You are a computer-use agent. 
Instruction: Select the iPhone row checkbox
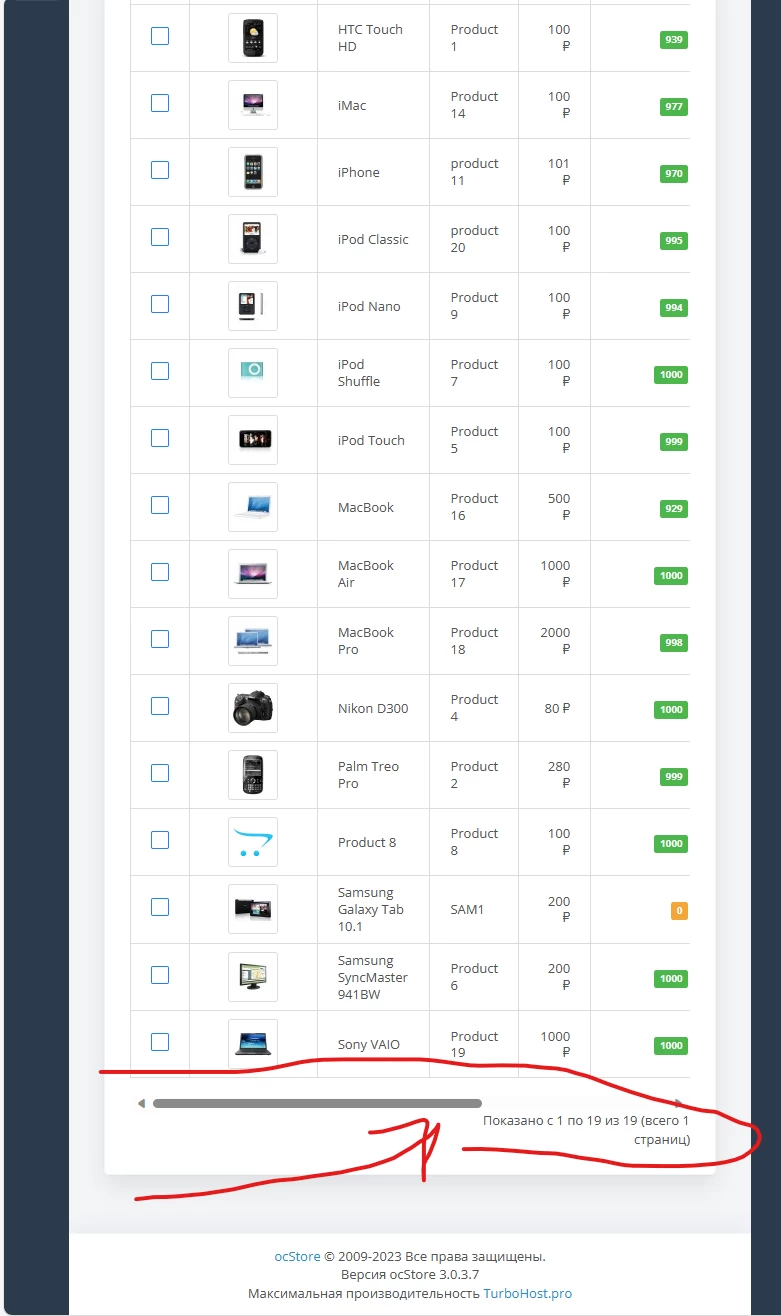pyautogui.click(x=160, y=170)
